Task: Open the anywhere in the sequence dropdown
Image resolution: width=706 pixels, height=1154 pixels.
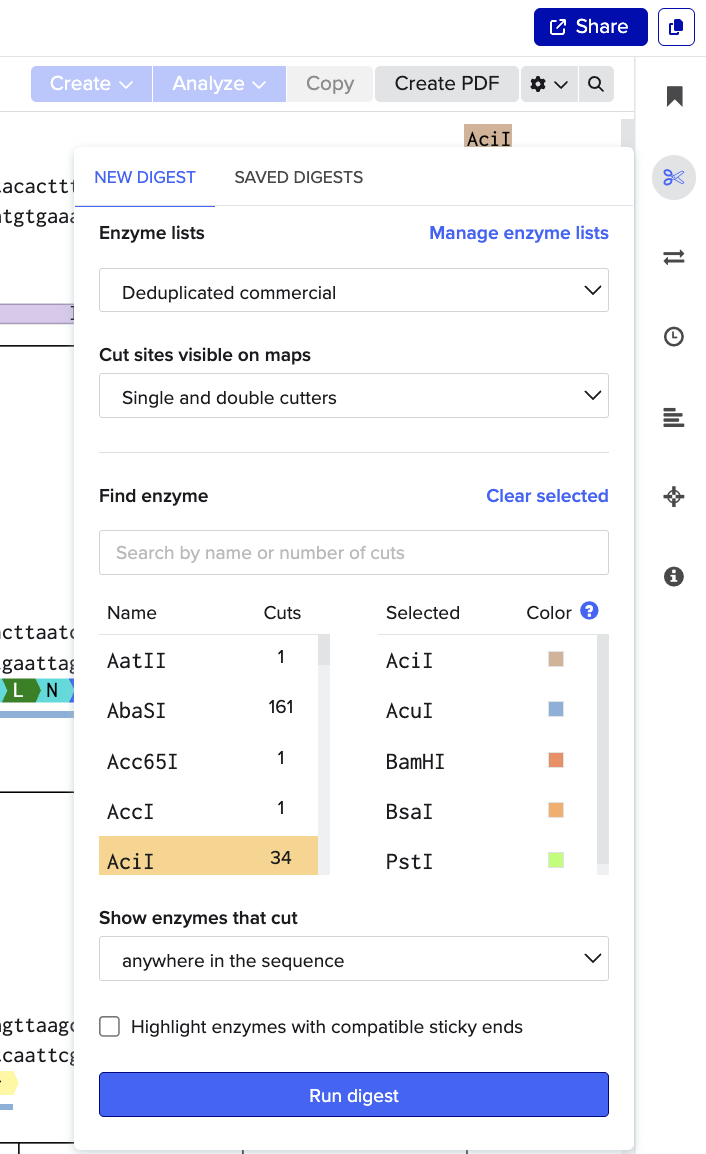Action: (x=354, y=959)
